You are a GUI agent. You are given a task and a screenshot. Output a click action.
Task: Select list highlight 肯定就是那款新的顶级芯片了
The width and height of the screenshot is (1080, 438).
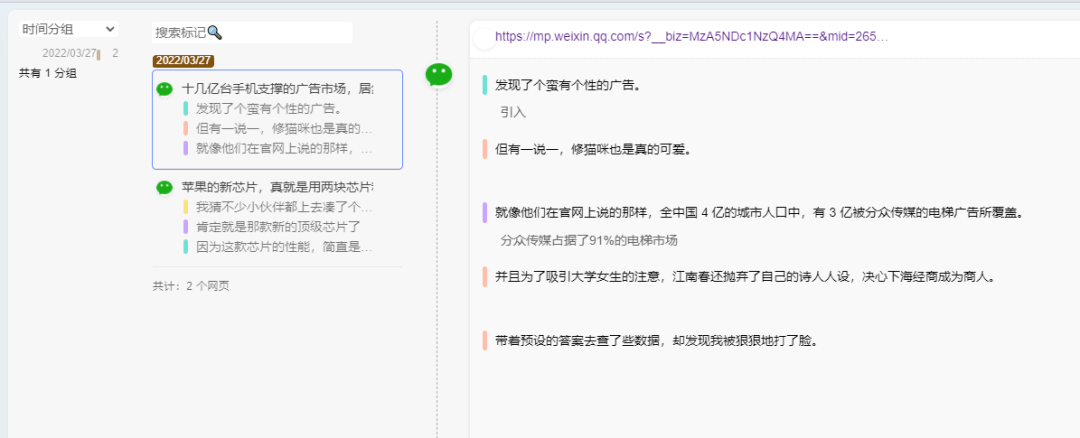coord(278,226)
